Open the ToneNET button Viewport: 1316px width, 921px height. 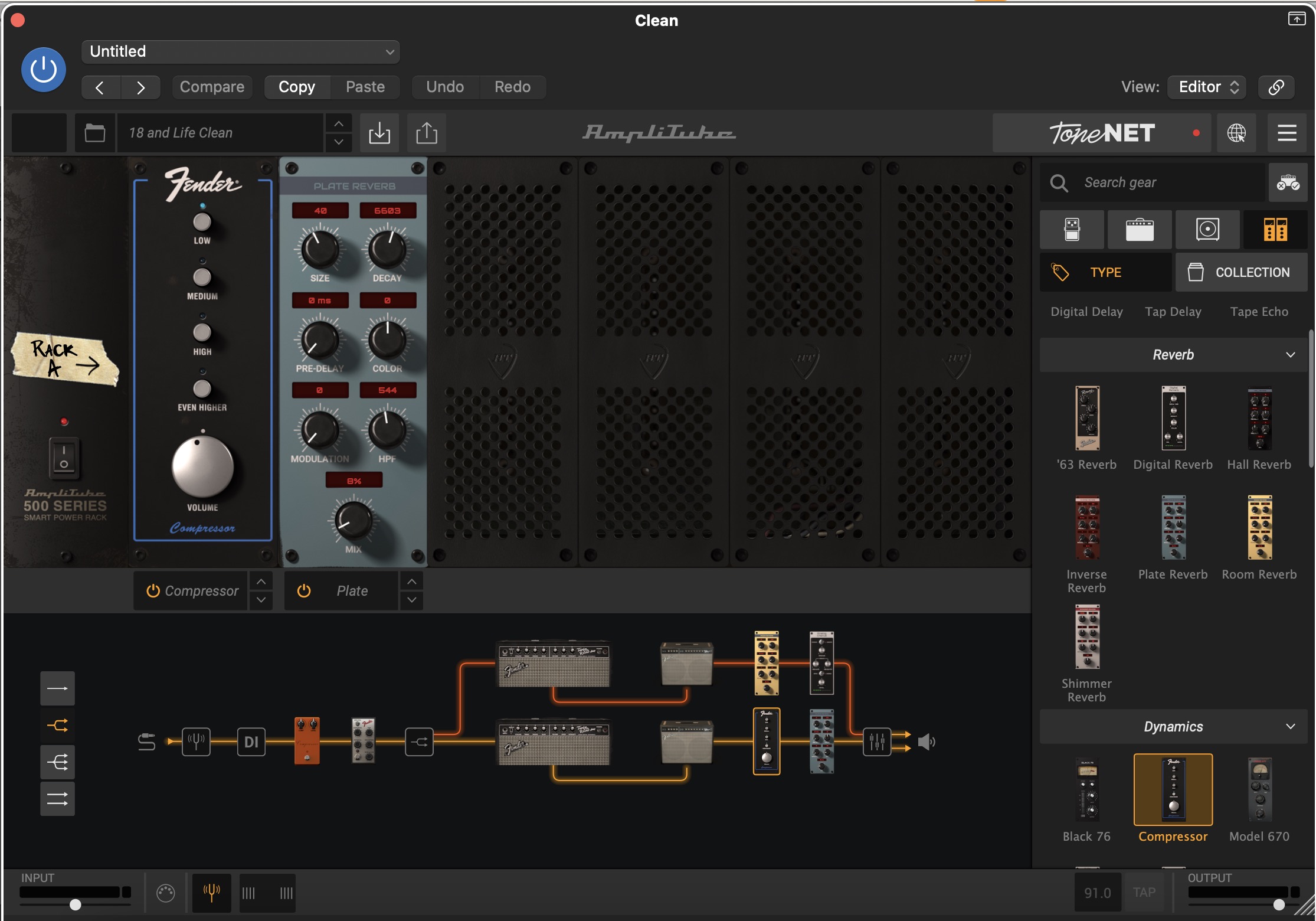(1101, 133)
